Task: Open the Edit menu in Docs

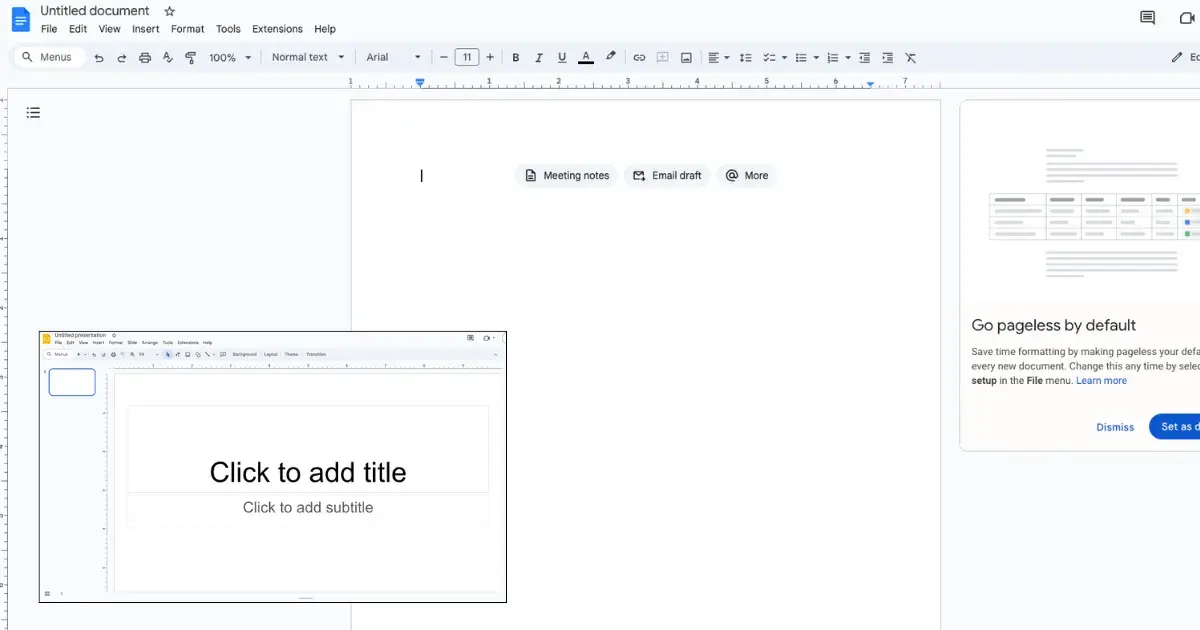Action: (x=78, y=29)
